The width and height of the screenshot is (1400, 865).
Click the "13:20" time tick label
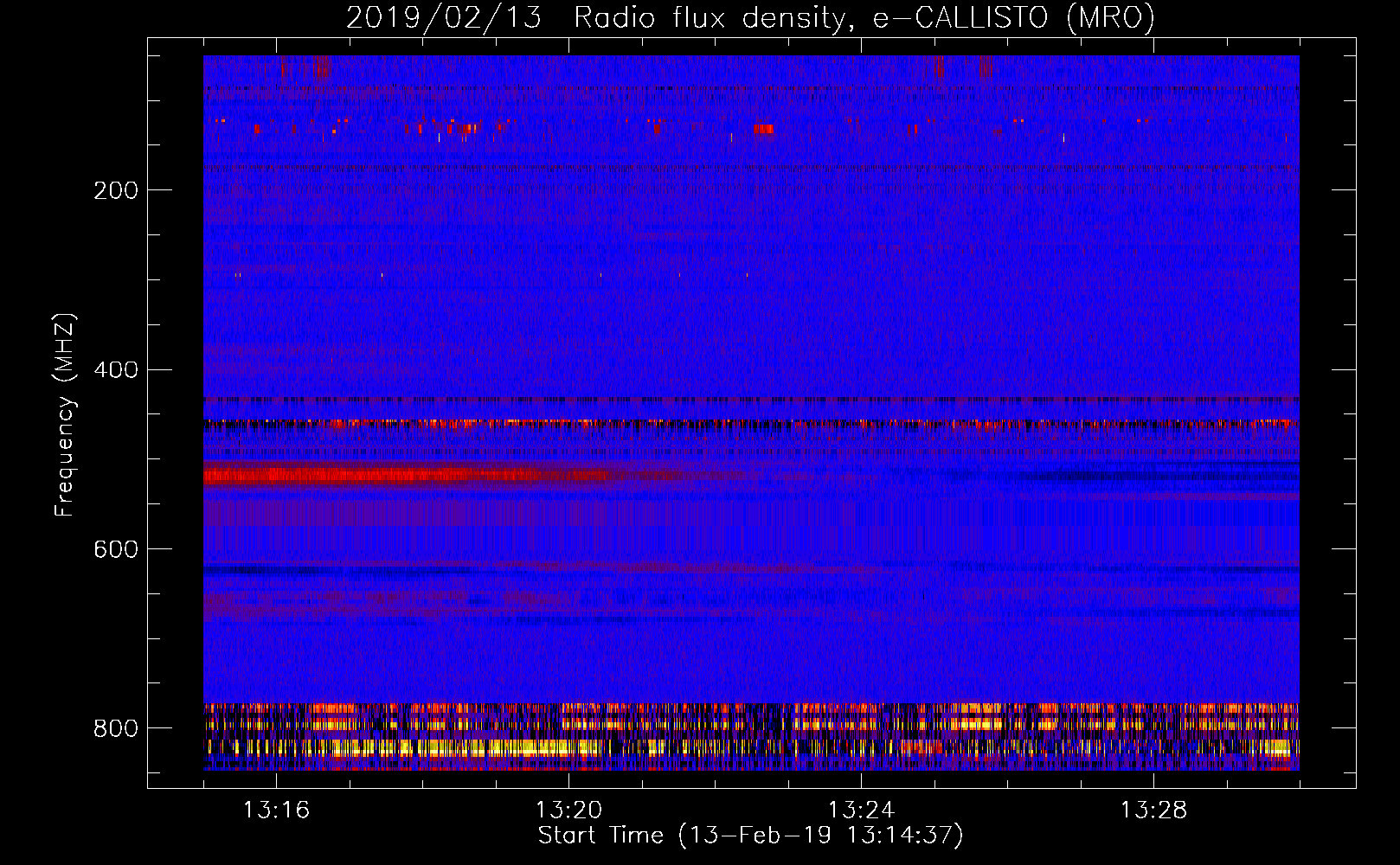(568, 810)
